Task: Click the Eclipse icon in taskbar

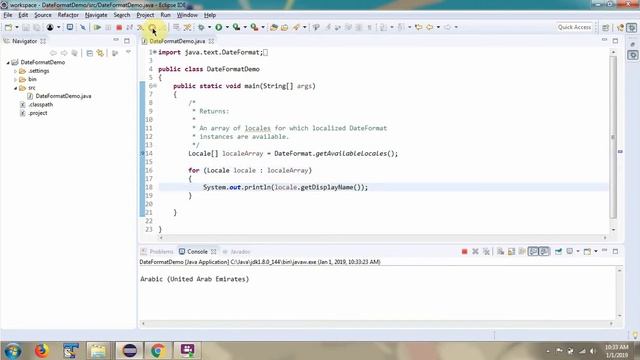Action: (129, 351)
